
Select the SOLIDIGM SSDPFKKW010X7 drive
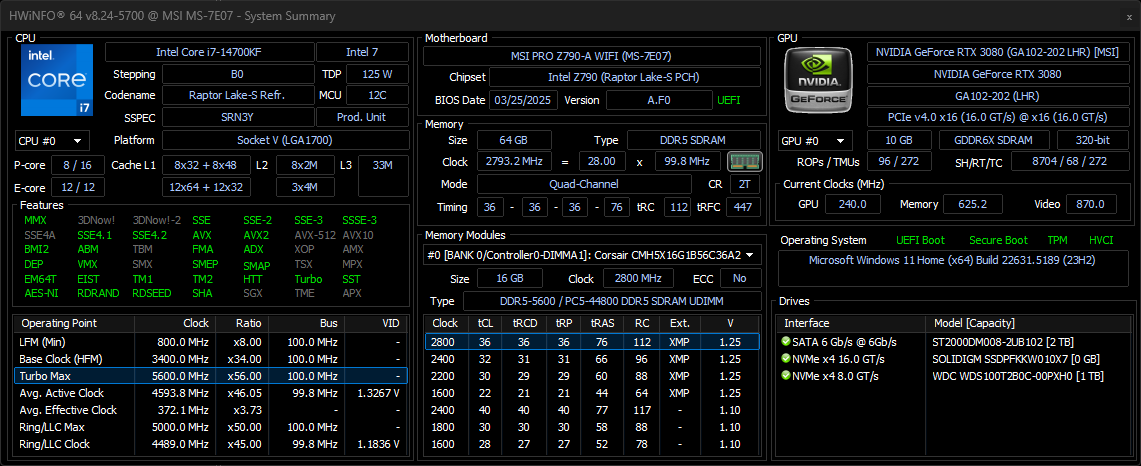(953, 359)
